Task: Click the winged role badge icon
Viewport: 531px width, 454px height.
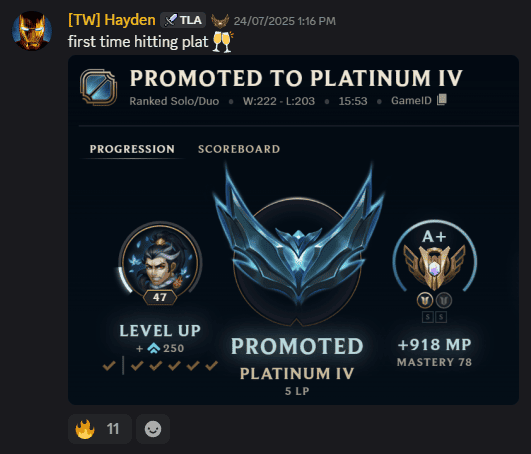Action: pyautogui.click(x=220, y=21)
